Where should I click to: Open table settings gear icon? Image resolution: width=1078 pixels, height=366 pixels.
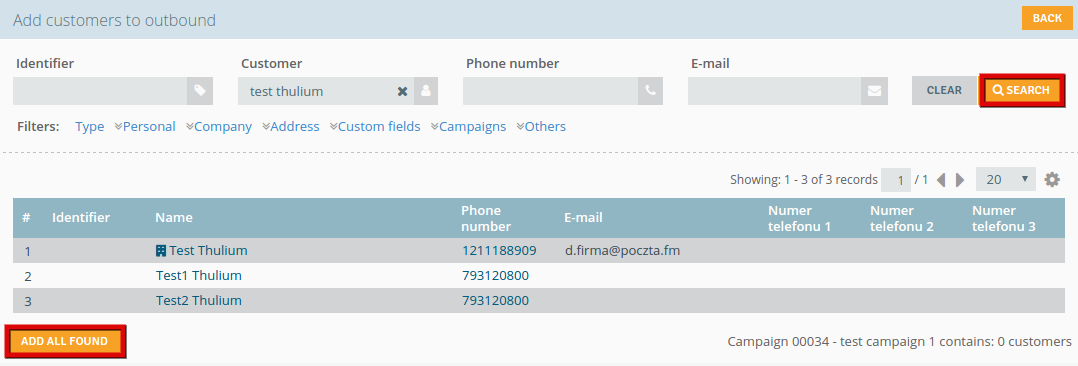[1052, 180]
